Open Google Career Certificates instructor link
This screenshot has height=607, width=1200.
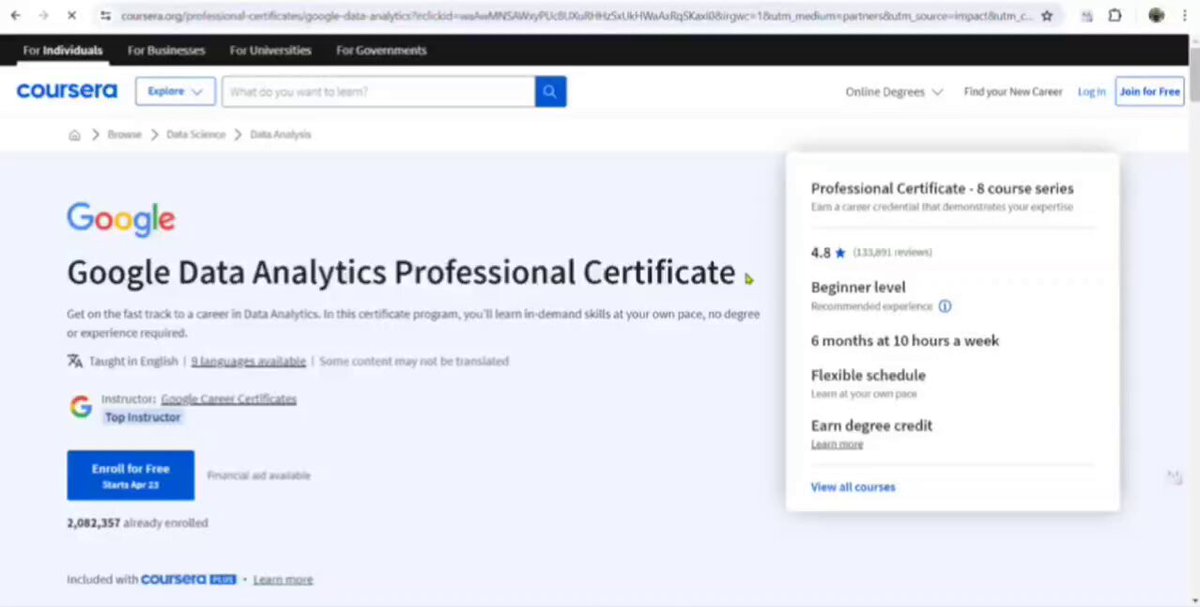pyautogui.click(x=229, y=399)
